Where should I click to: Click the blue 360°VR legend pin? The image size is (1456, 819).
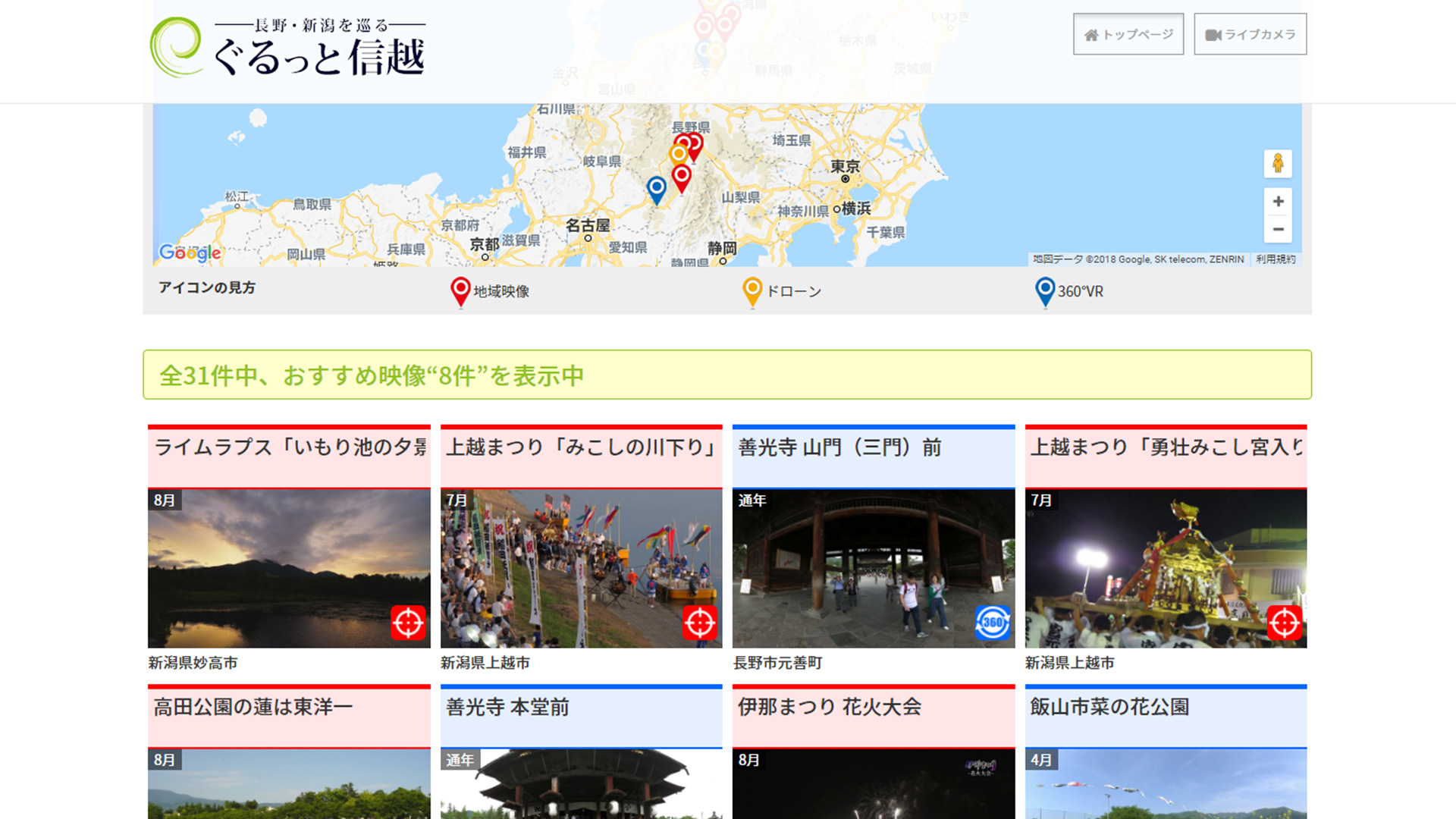1045,292
